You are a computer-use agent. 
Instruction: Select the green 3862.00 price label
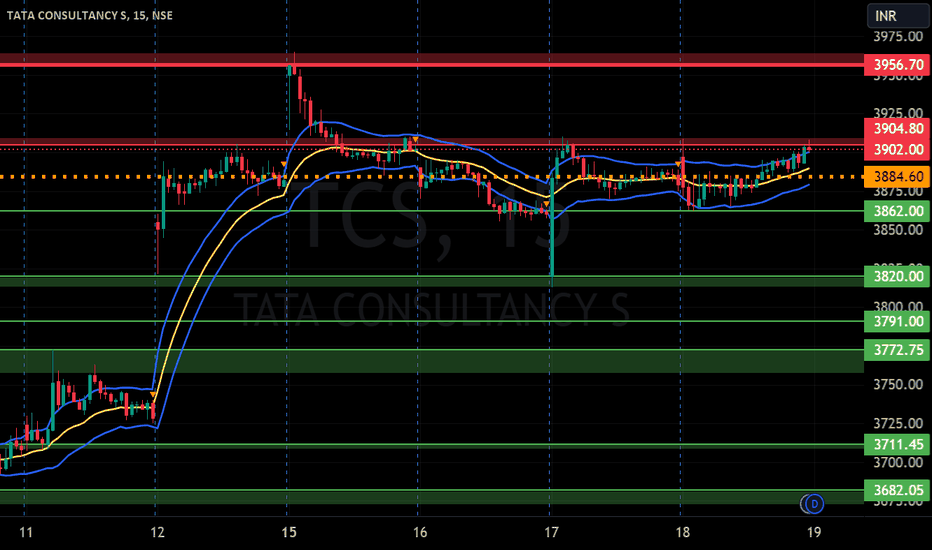click(x=897, y=211)
